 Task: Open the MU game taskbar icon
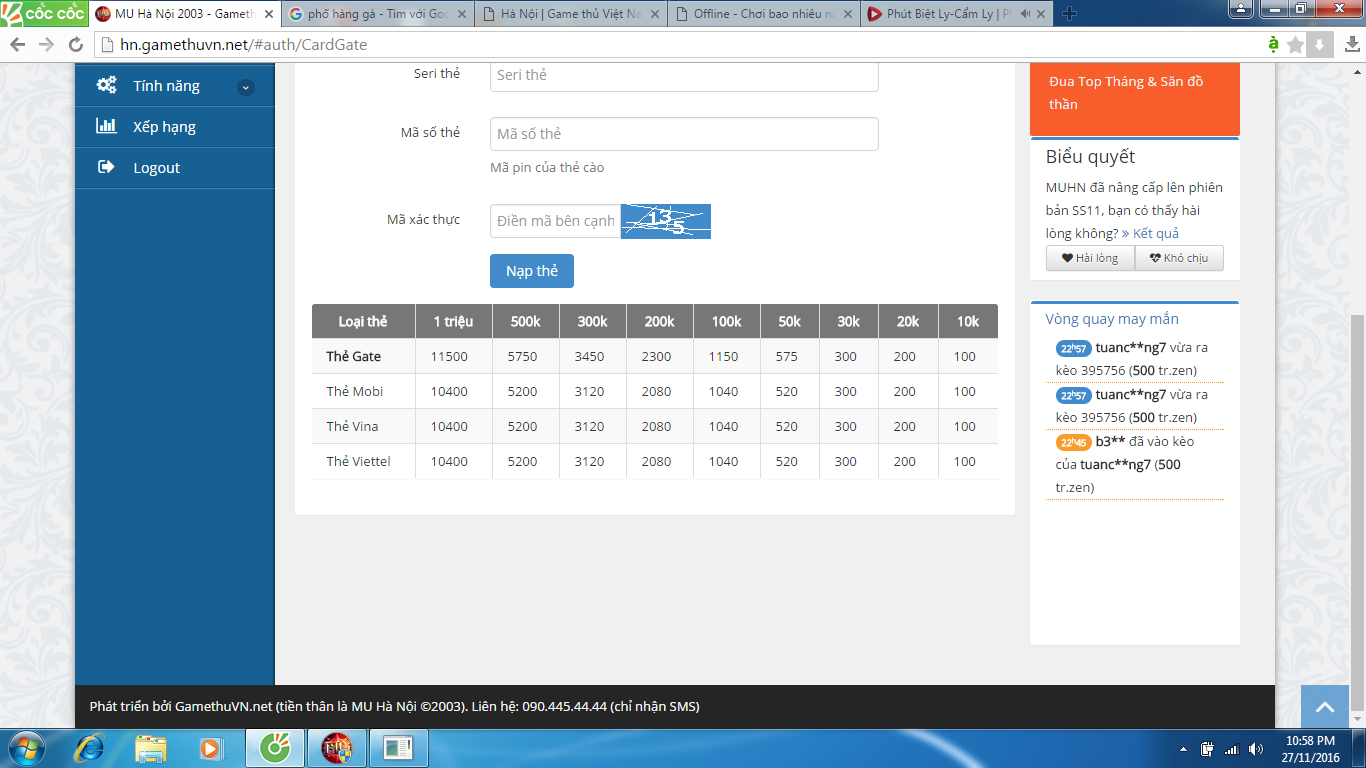(336, 748)
